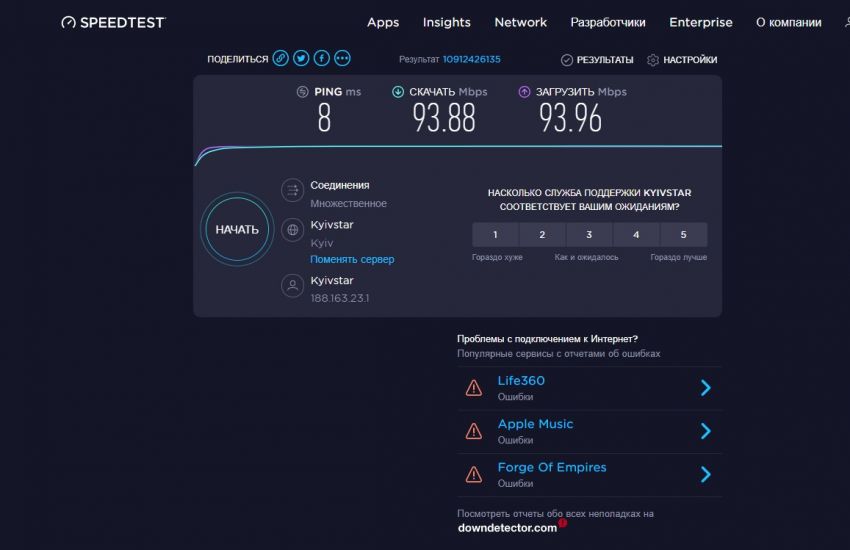The width and height of the screenshot is (850, 550).
Task: Click the Поменять сервер link
Action: (352, 259)
